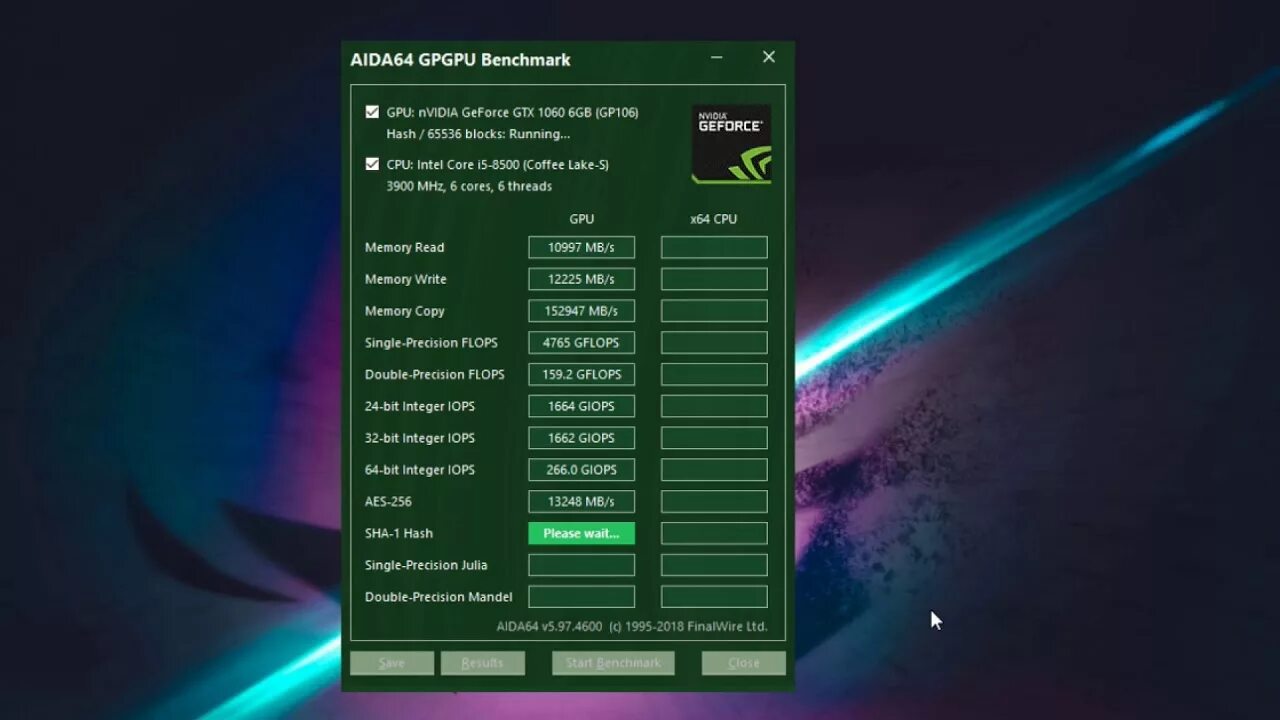Image resolution: width=1280 pixels, height=720 pixels.
Task: Uncheck the CPU Intel Core i5-8500 checkbox
Action: (x=372, y=164)
